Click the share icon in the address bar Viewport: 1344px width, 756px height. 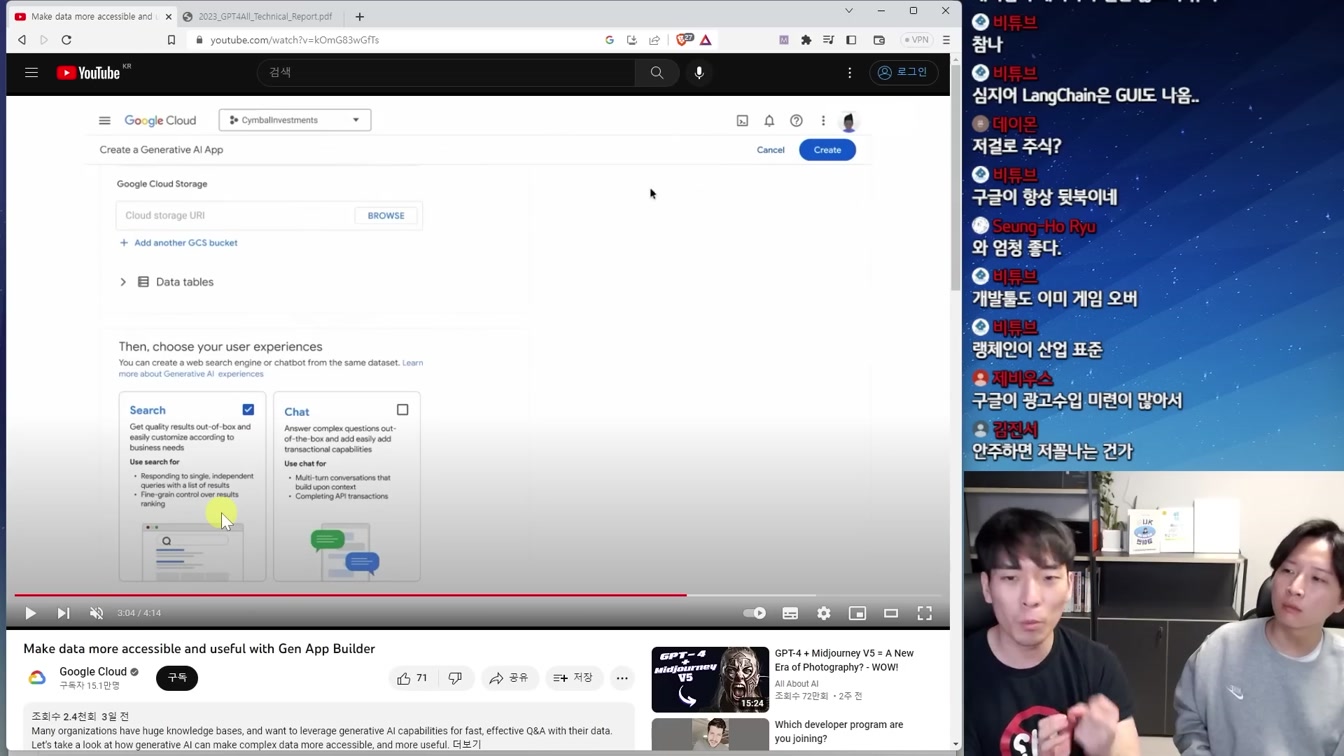pyautogui.click(x=654, y=40)
